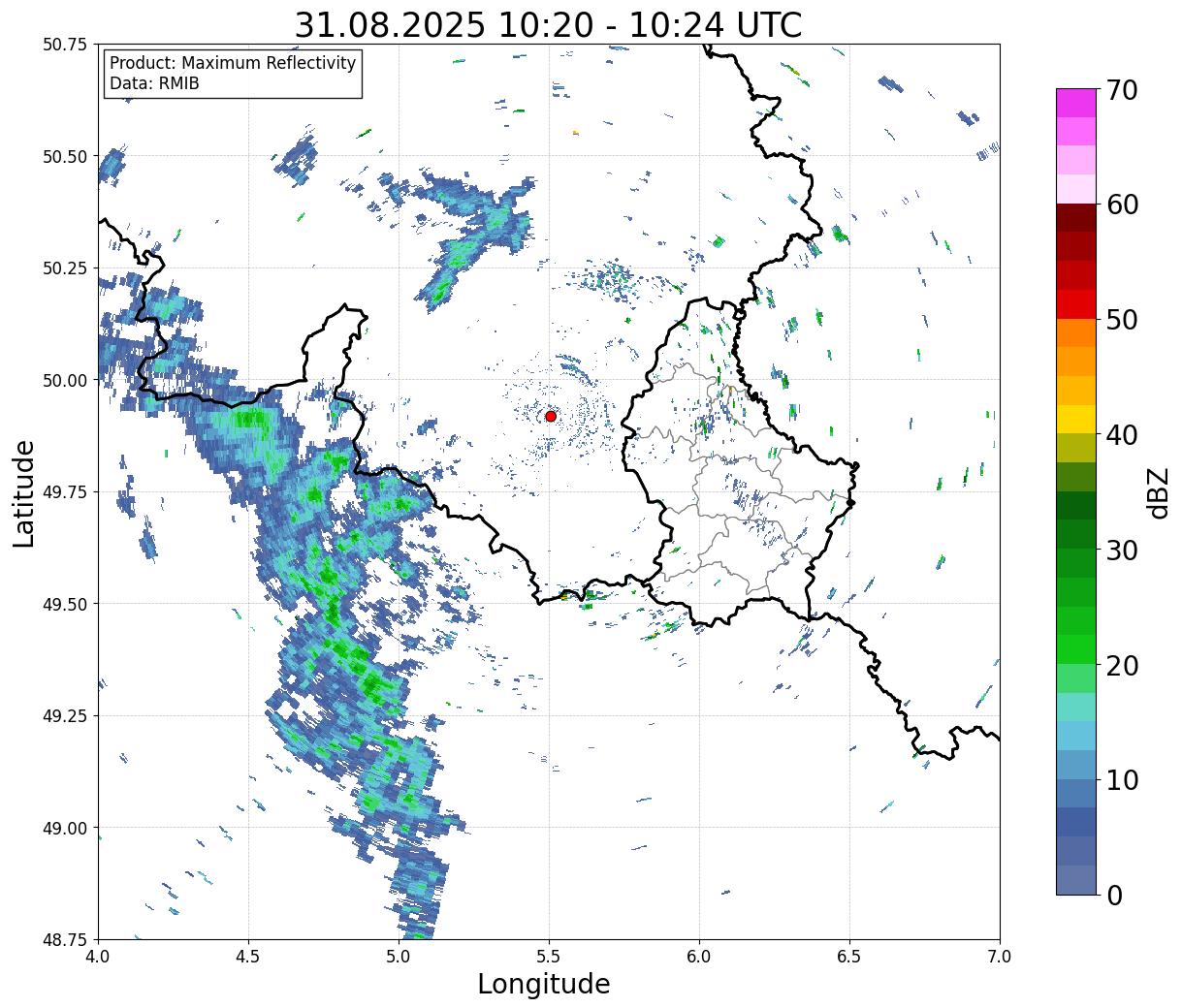This screenshot has width=1182, height=1008.
Task: Click the 49.50 latitude tick label
Action: click(x=67, y=604)
